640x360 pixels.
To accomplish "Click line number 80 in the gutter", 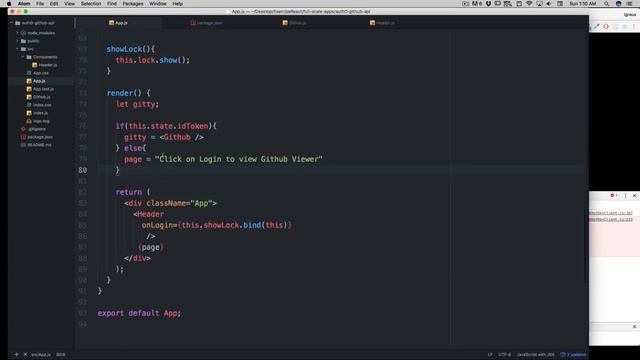I will click(x=82, y=170).
